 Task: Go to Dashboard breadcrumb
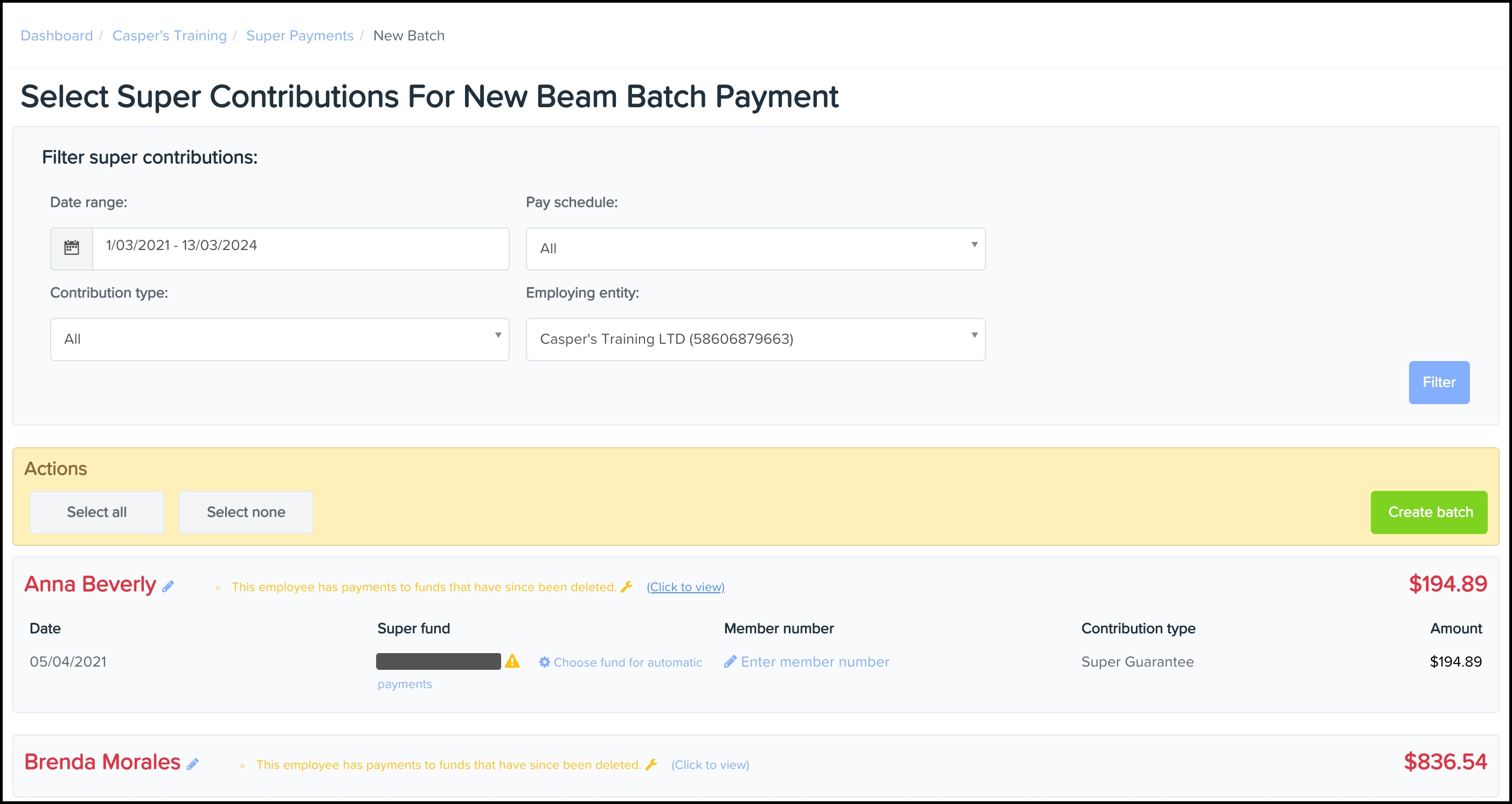pyautogui.click(x=57, y=35)
